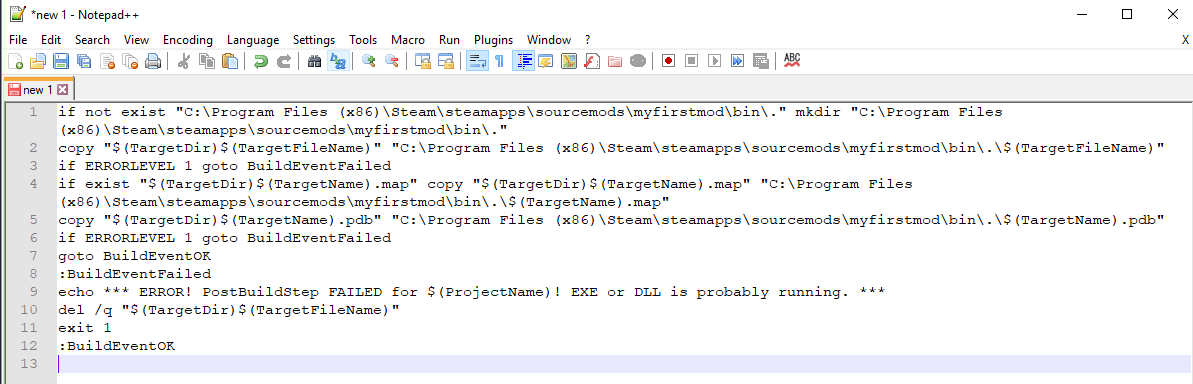
Task: Click ':BuildEventOK' label on line 12
Action: 116,345
